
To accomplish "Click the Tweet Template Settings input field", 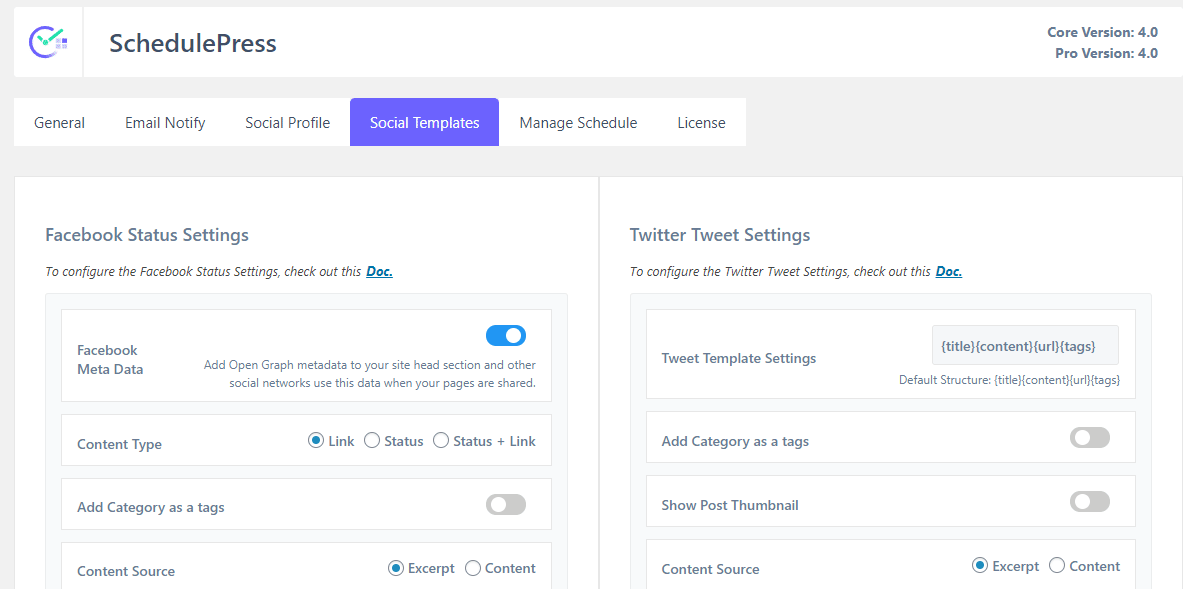I will [x=1025, y=345].
